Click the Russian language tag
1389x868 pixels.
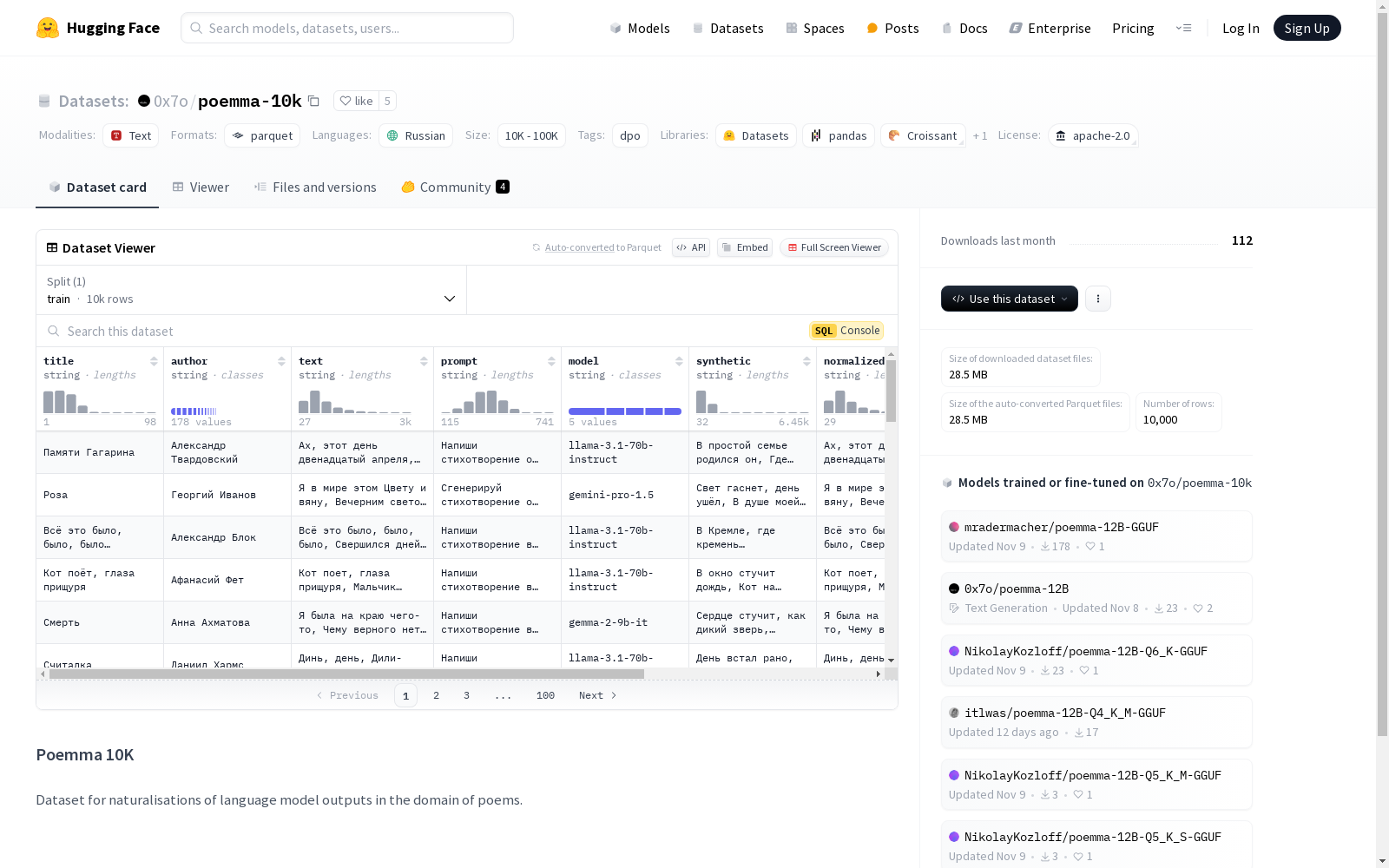coord(416,135)
